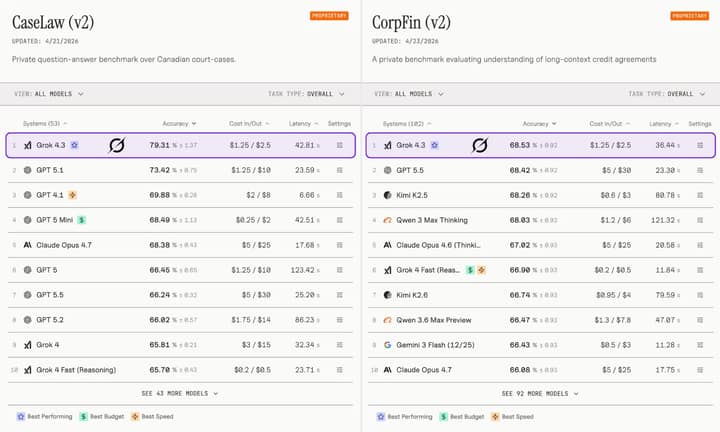Open settings for Gemini 3 Flash (12/25)
720x432 pixels.
pyautogui.click(x=700, y=345)
